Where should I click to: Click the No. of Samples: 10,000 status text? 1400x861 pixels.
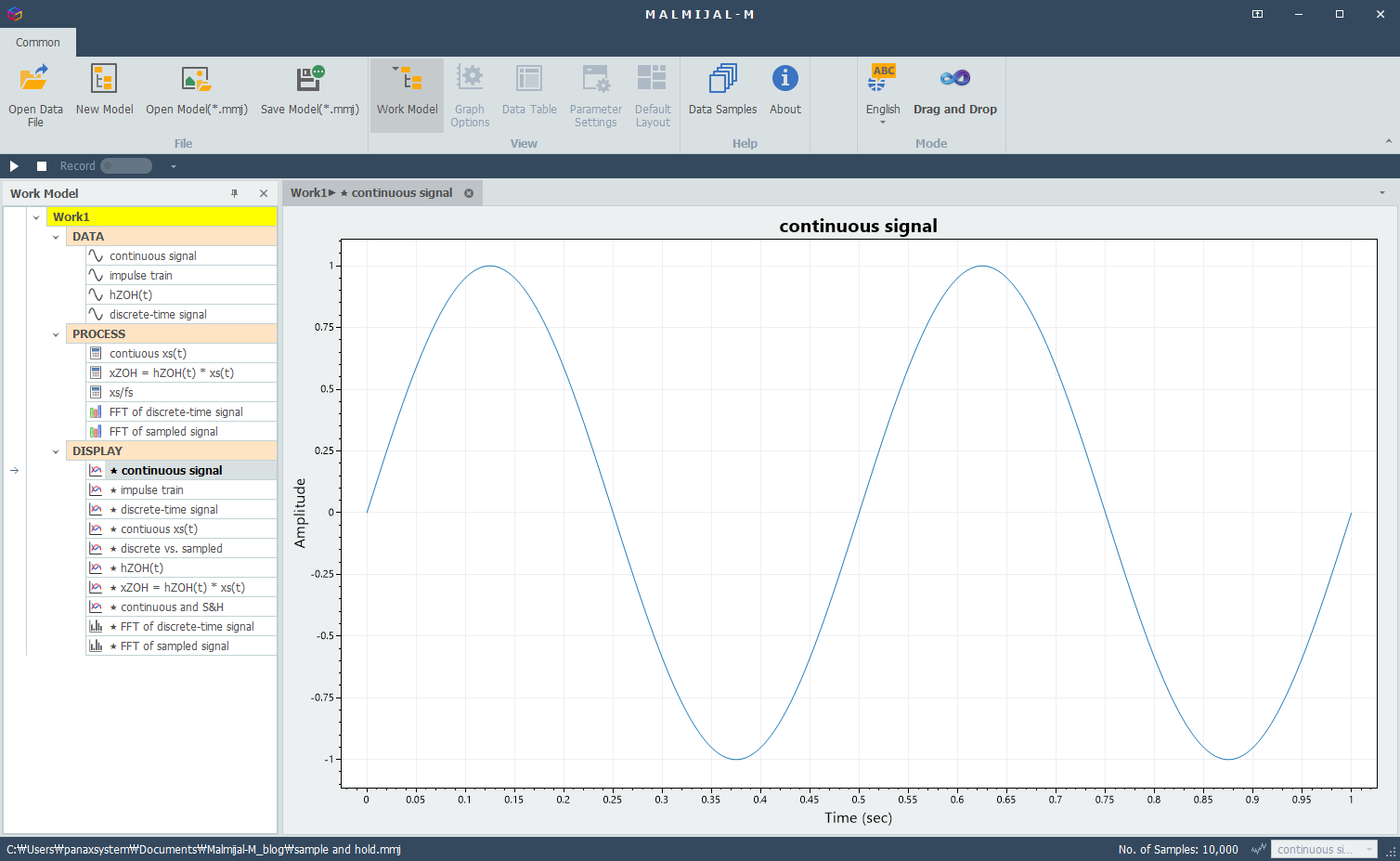point(1178,850)
